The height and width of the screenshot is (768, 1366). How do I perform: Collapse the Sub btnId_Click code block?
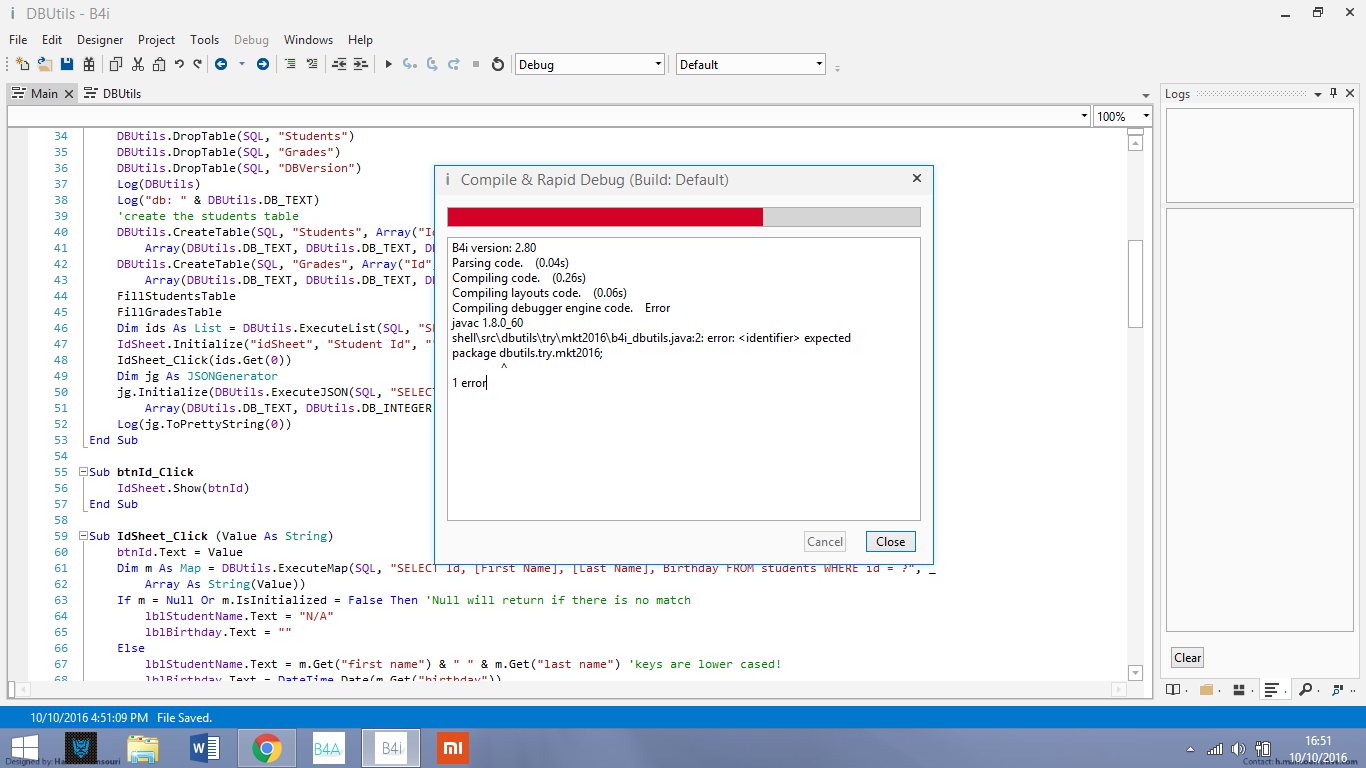coord(84,472)
